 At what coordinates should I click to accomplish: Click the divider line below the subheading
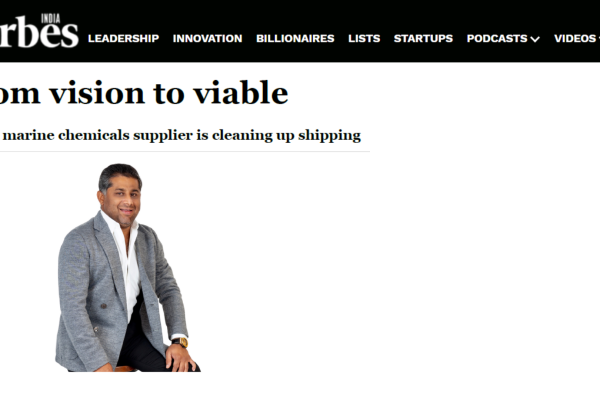tap(185, 152)
